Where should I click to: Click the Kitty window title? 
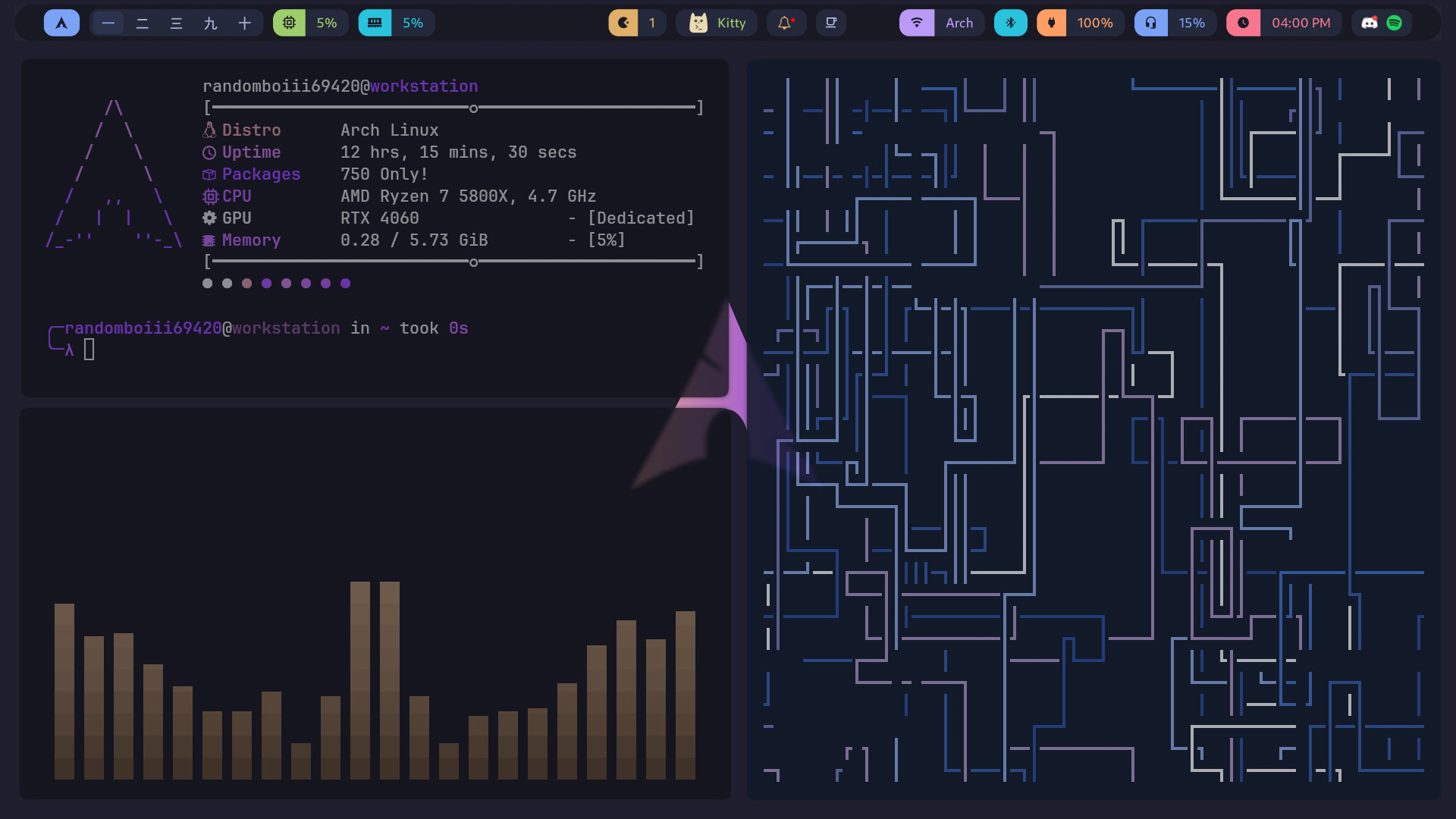(x=731, y=23)
